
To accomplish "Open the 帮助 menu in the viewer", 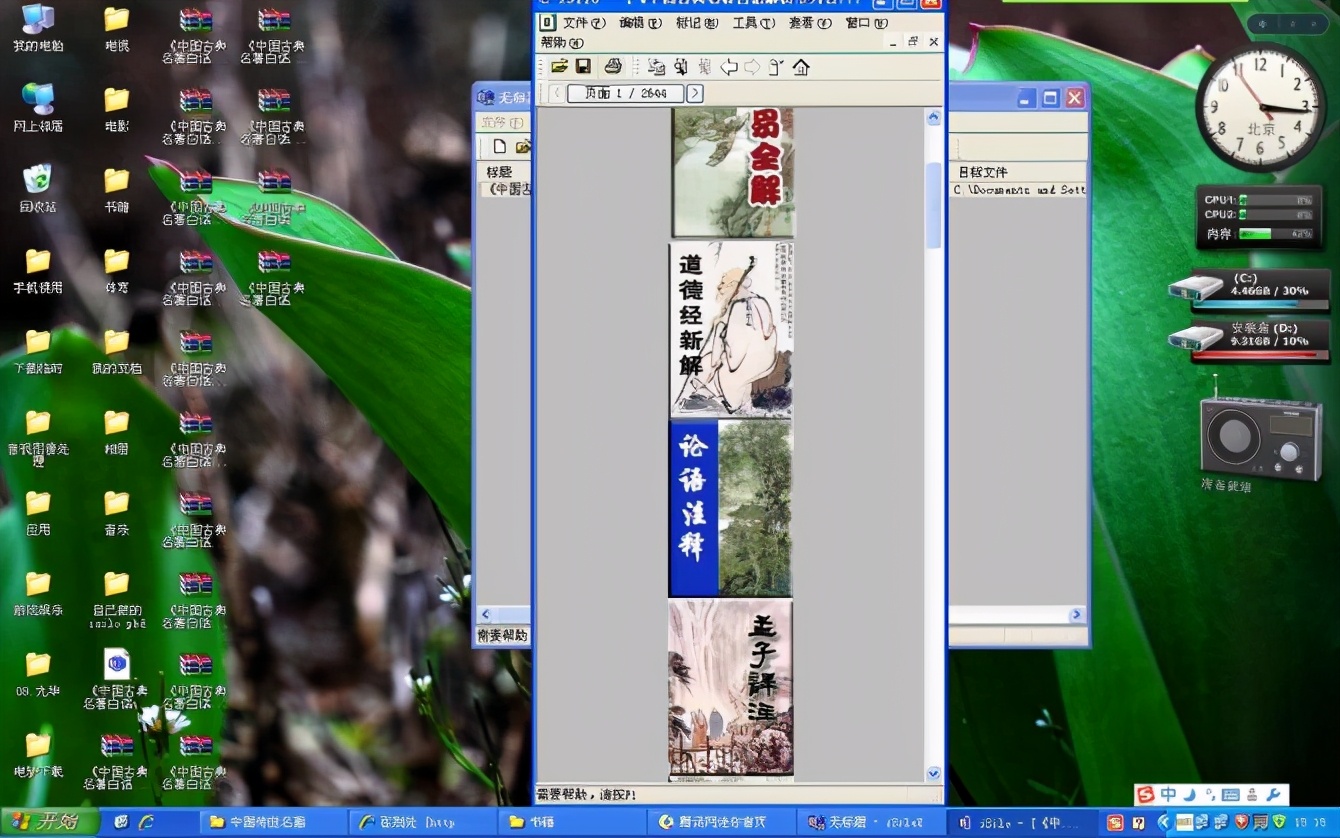I will [562, 42].
